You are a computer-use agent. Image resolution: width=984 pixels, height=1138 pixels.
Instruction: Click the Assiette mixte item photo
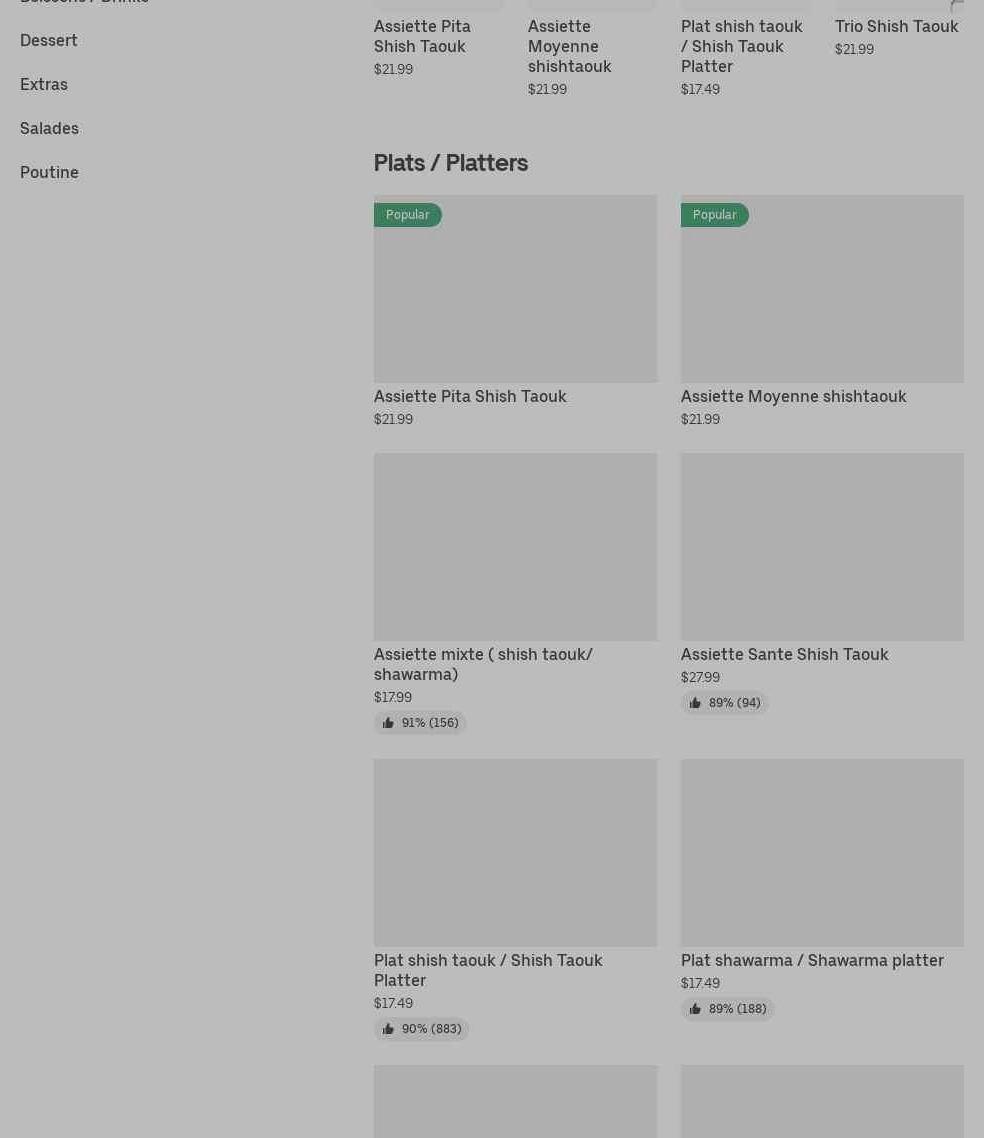515,547
